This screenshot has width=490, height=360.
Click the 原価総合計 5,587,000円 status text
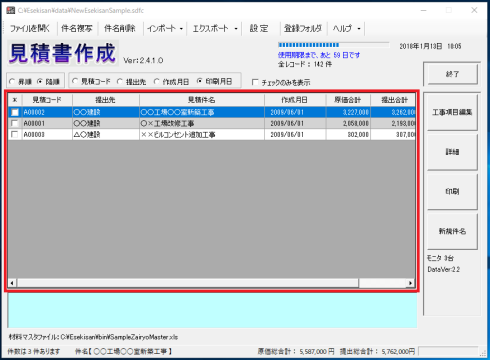click(x=296, y=351)
